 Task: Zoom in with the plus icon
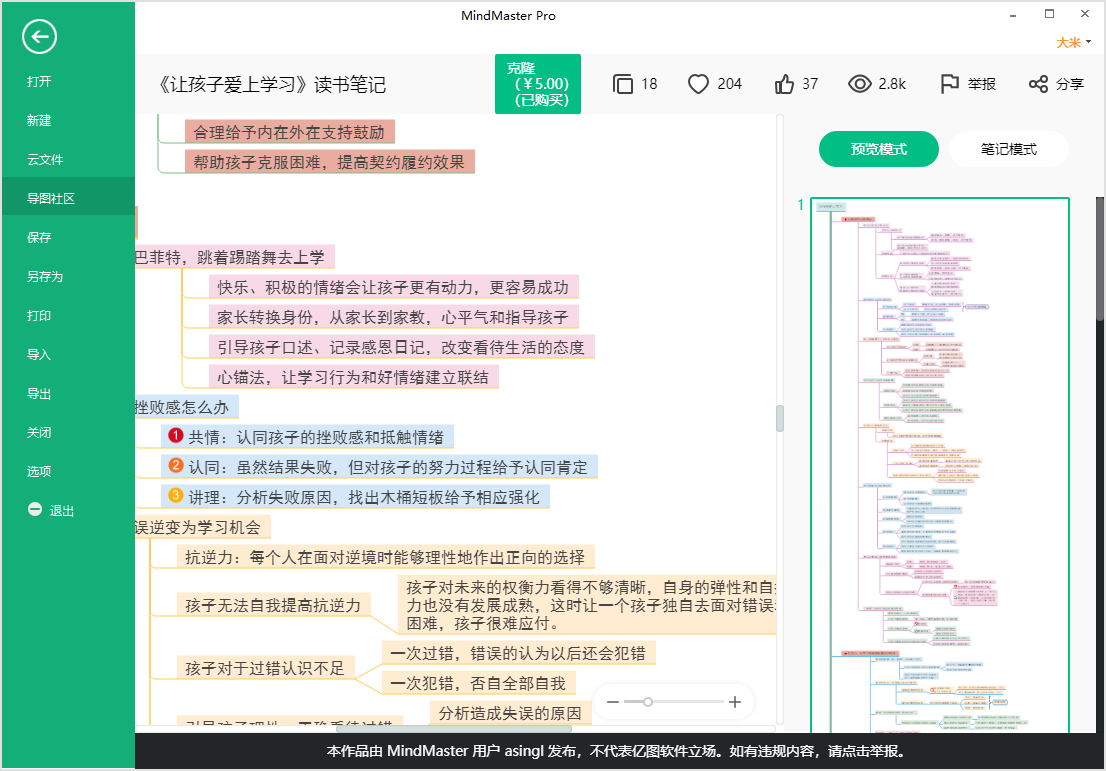click(x=735, y=702)
